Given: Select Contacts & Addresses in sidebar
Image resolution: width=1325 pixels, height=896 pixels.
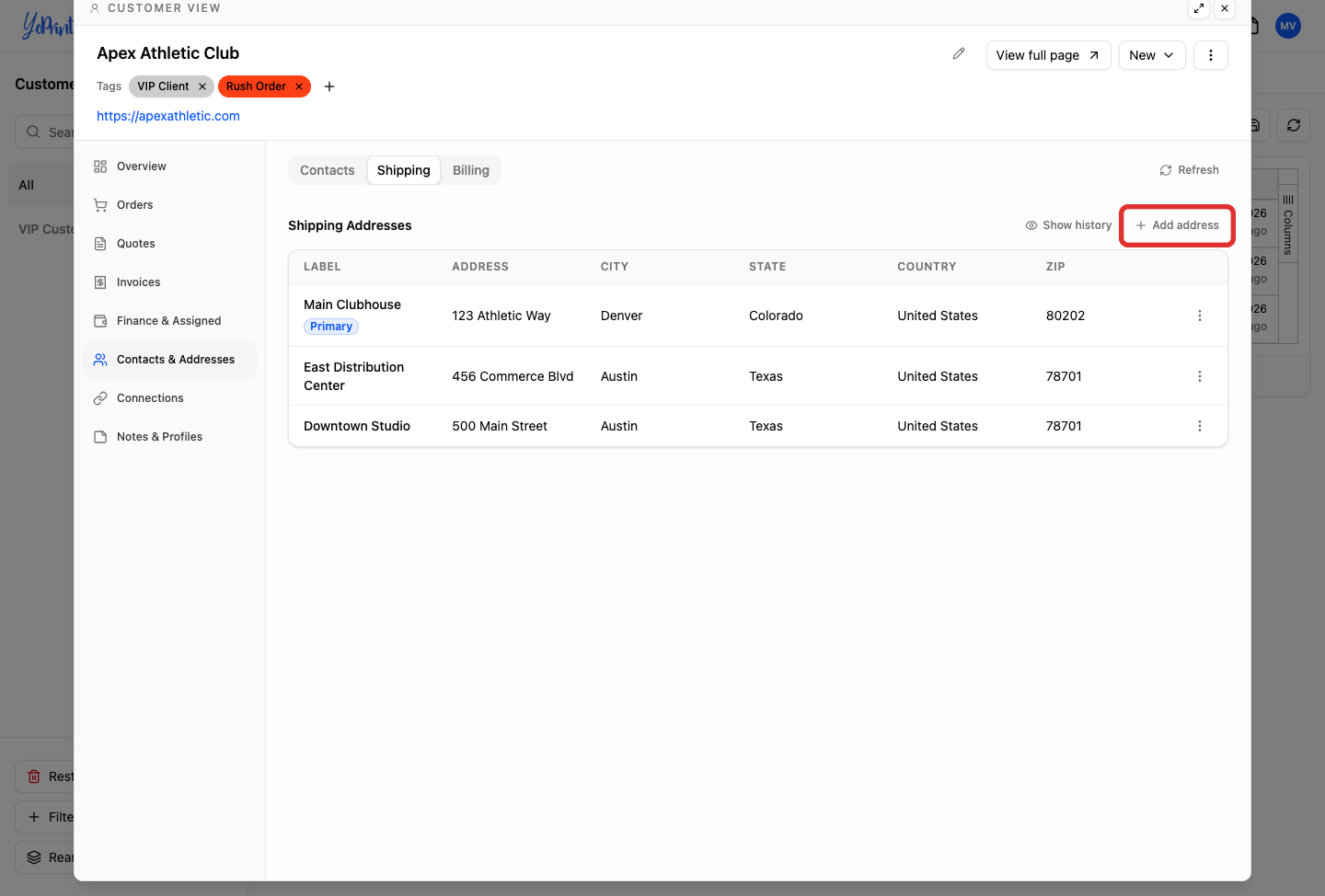Looking at the screenshot, I should click(169, 360).
